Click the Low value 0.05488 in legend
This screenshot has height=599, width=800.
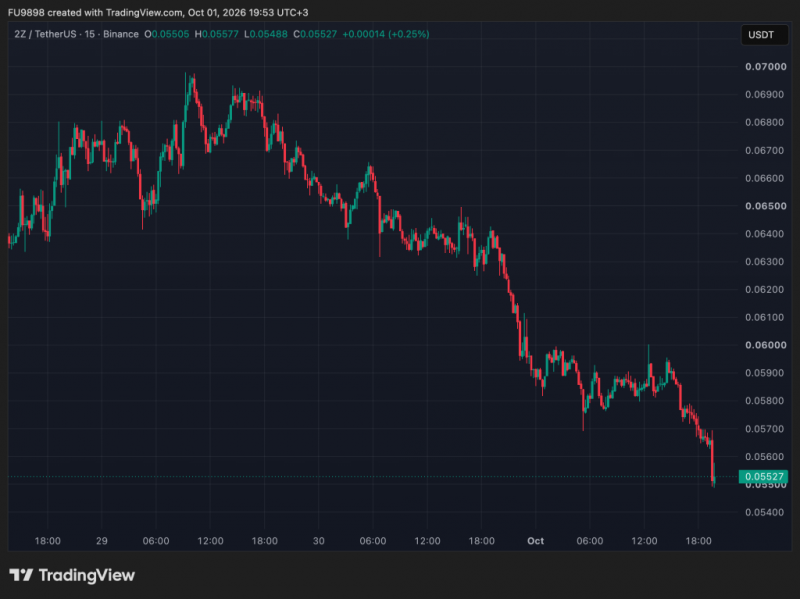268,34
